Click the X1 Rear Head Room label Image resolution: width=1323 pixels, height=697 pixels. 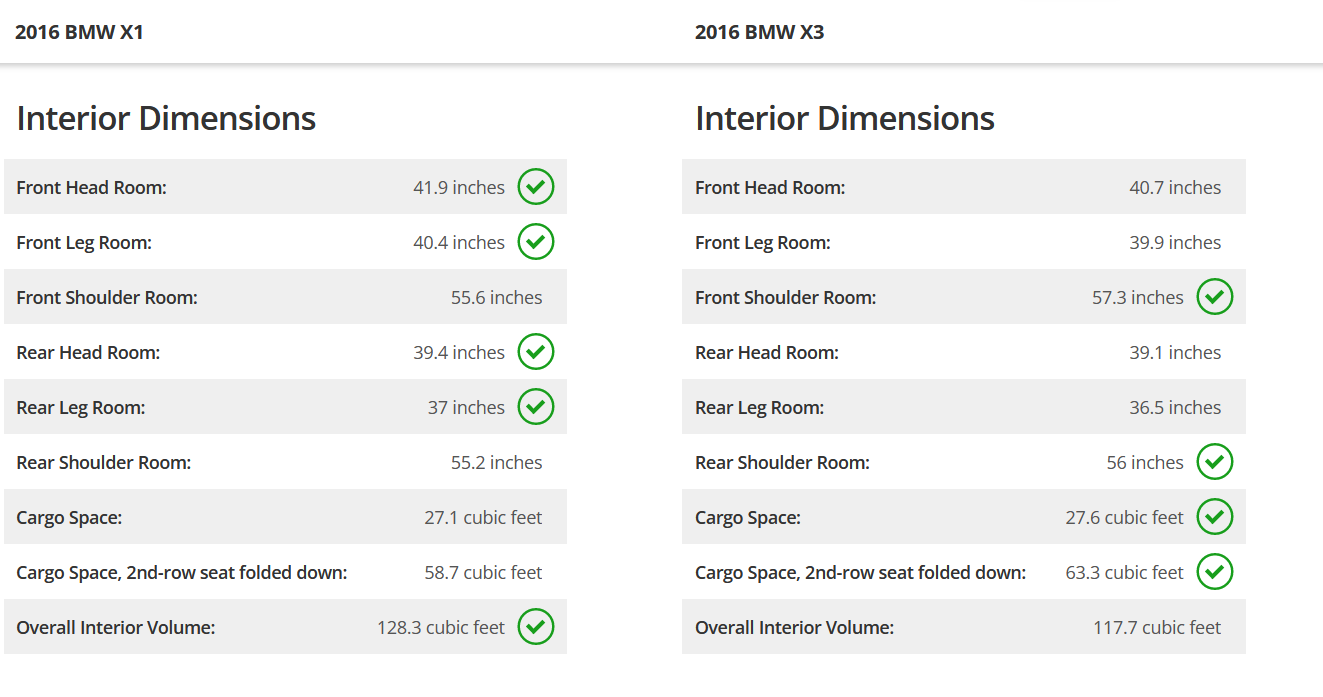pyautogui.click(x=88, y=353)
